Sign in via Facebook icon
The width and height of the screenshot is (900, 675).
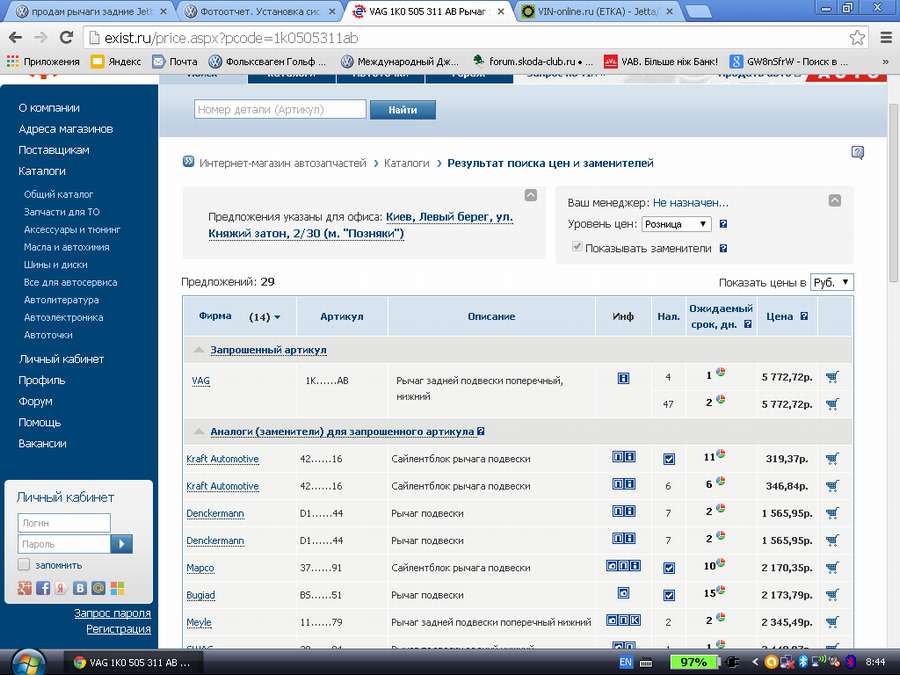pos(43,588)
